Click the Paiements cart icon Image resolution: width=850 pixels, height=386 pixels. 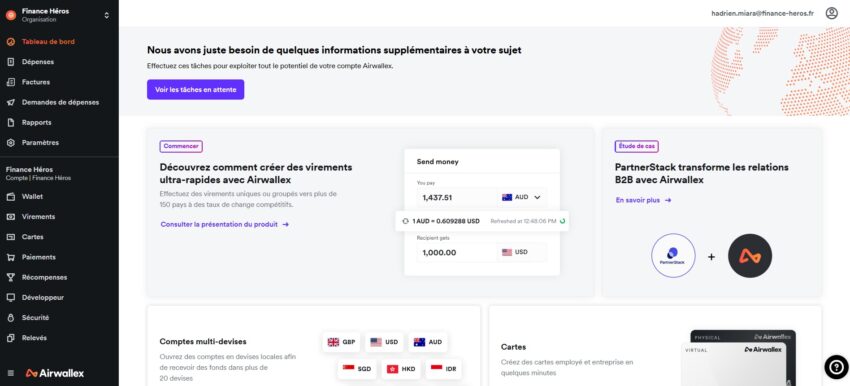click(10, 257)
